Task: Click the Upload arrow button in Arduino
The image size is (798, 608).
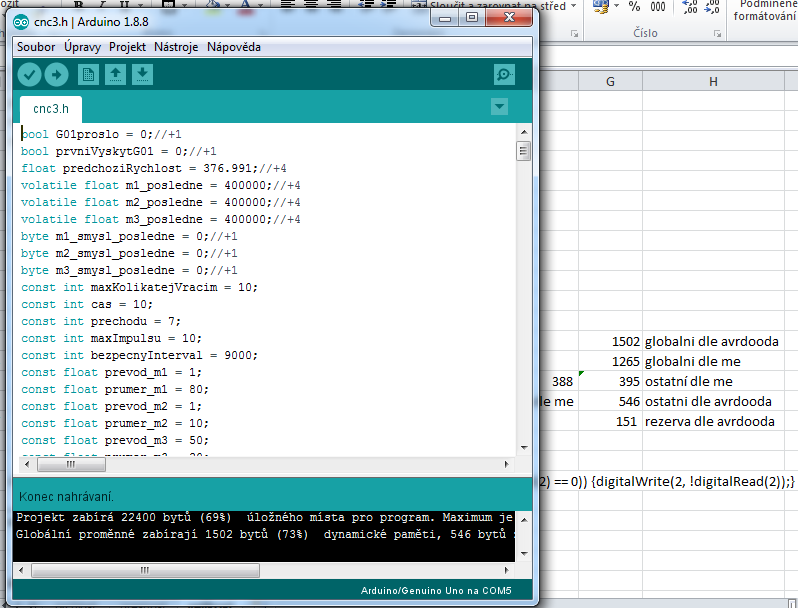Action: (56, 75)
